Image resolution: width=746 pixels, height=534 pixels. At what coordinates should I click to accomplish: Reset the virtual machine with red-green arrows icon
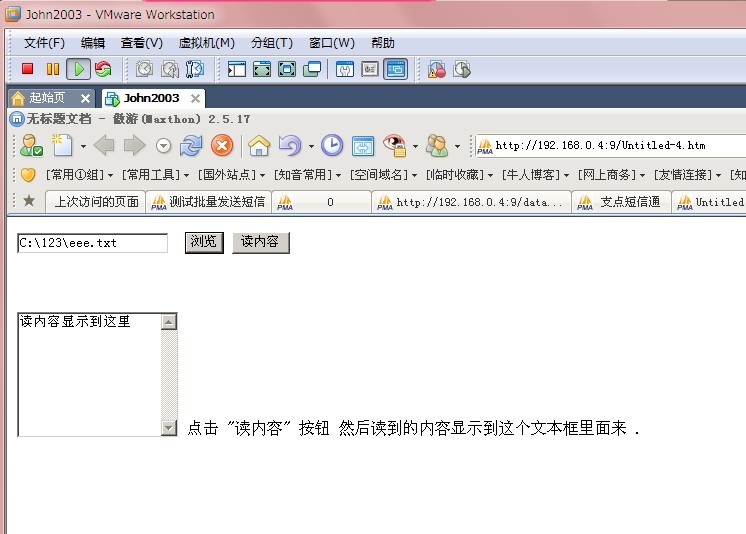[103, 69]
